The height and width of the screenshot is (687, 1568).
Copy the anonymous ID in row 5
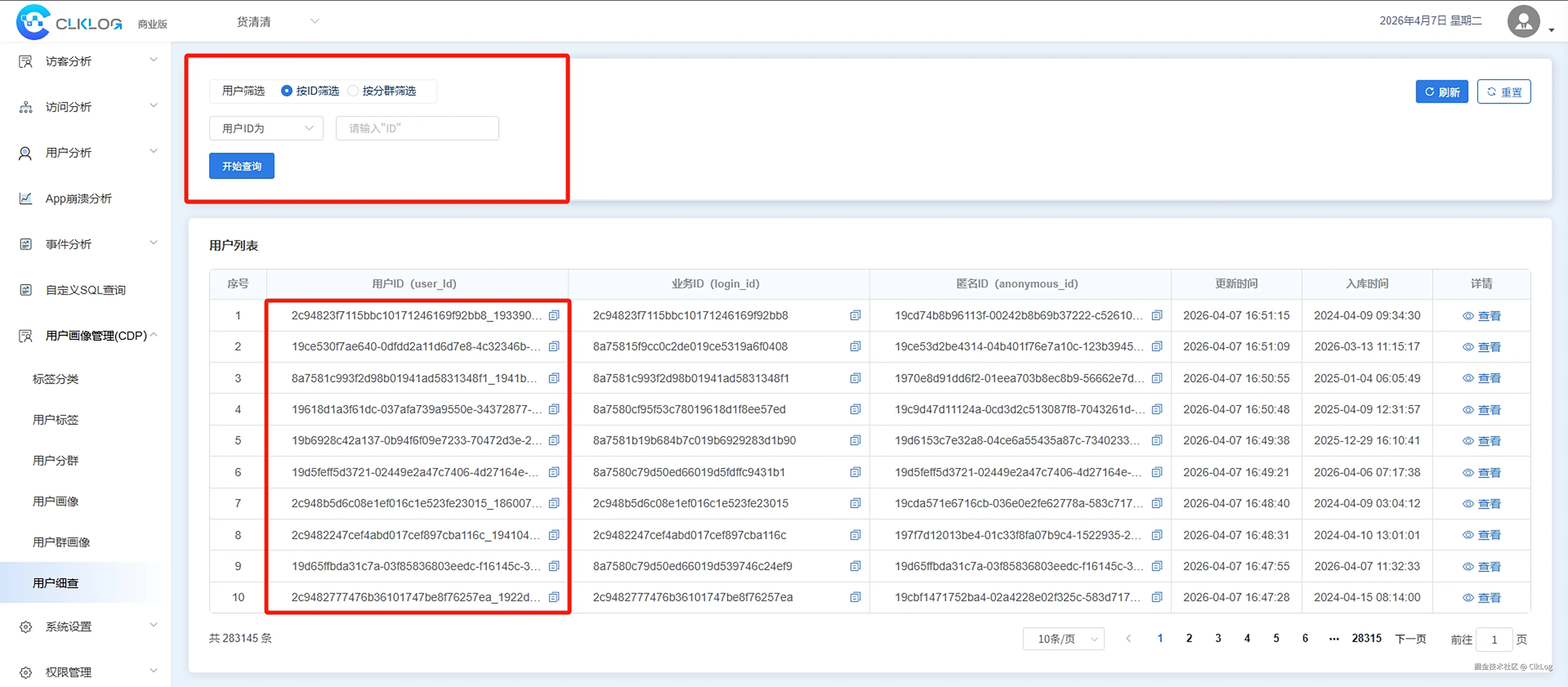1157,440
